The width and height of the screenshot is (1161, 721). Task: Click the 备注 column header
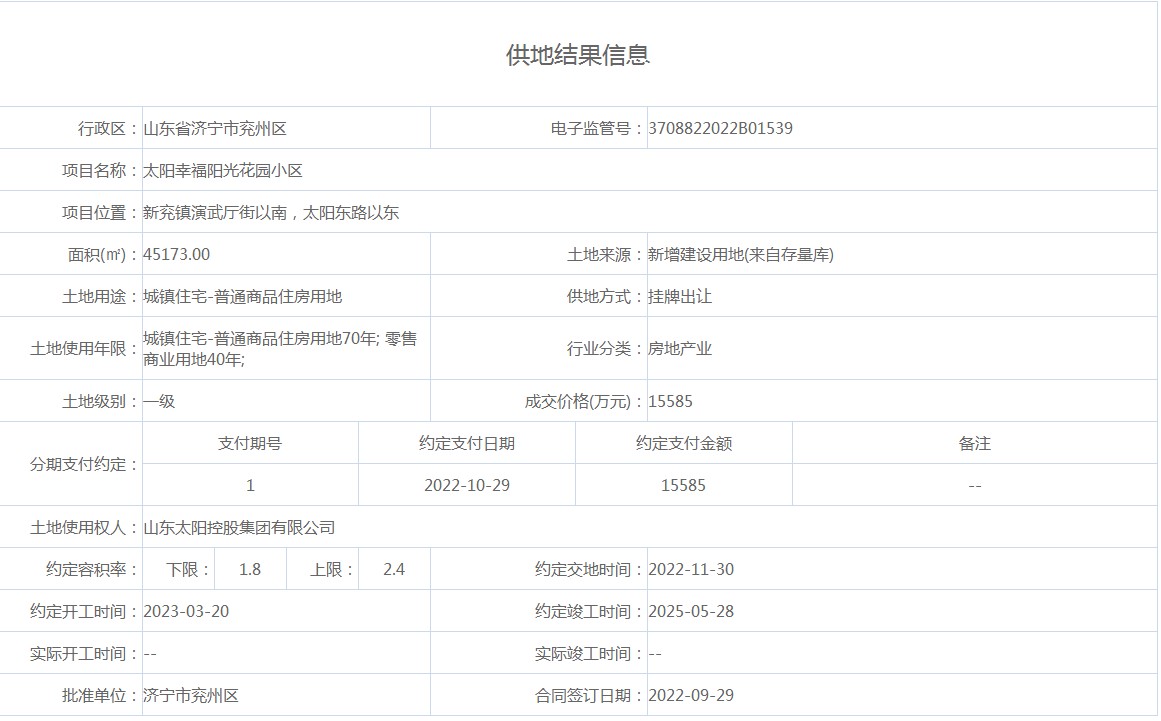pos(974,443)
